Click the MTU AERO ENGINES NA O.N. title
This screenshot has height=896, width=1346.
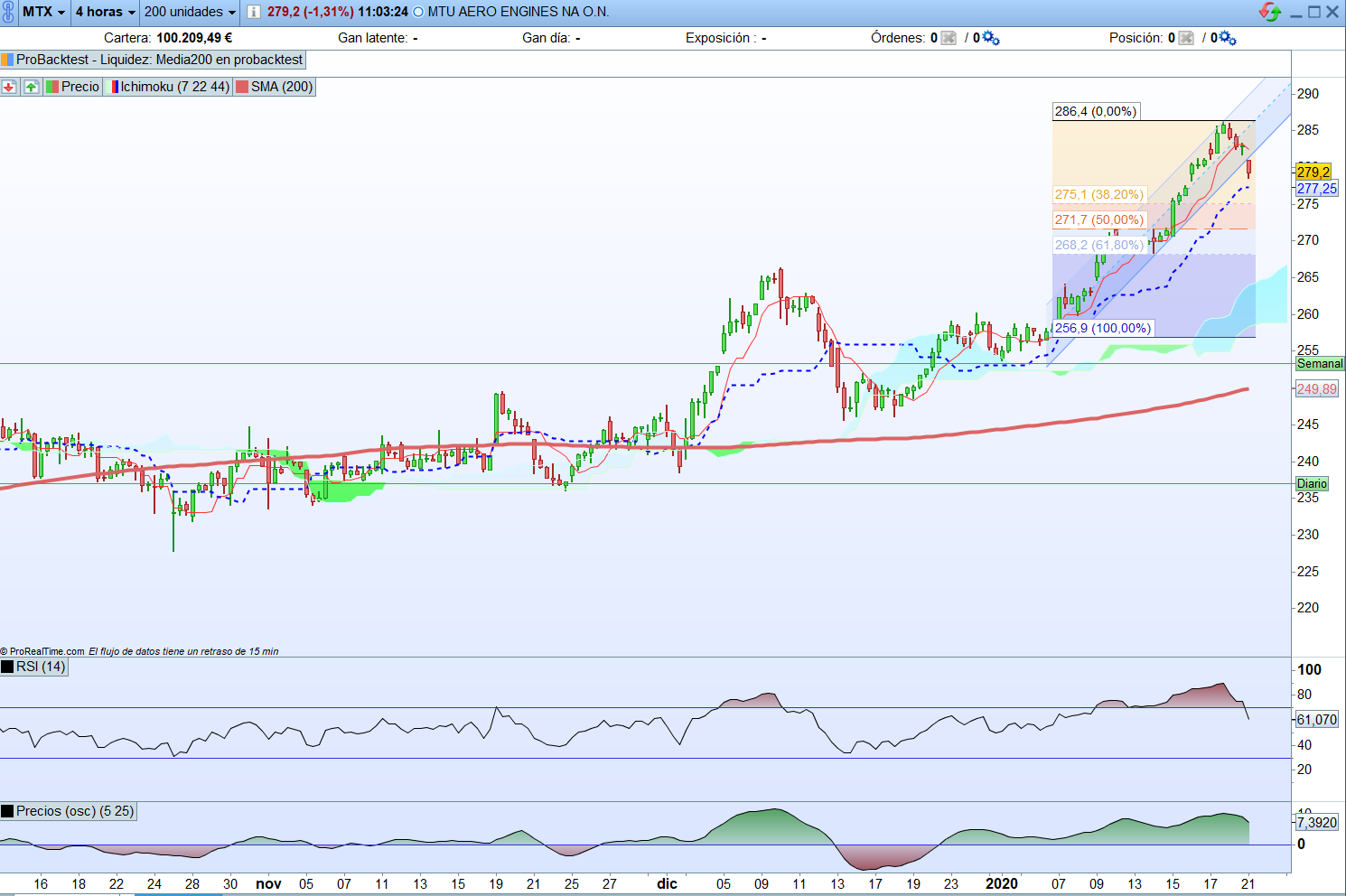coord(519,12)
